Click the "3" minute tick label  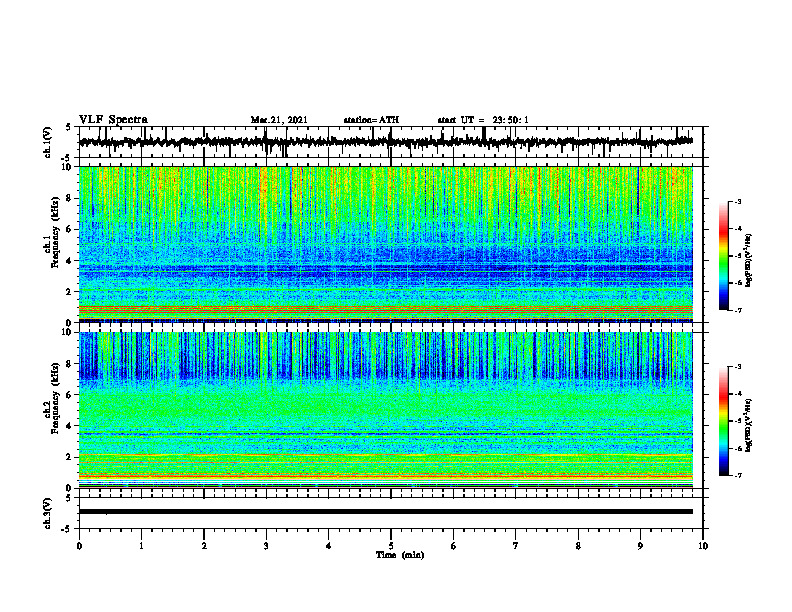(x=266, y=546)
